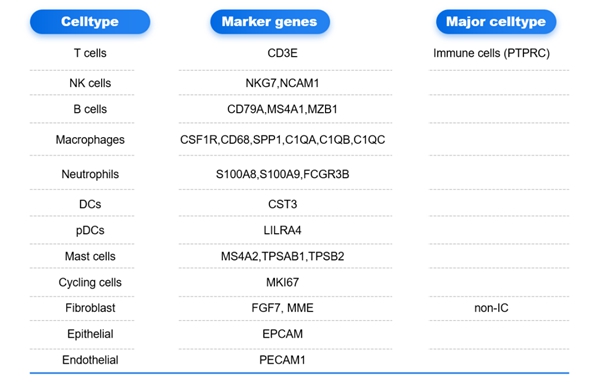Click the Immune cells (PTPRC) label
The image size is (600, 382).
pyautogui.click(x=491, y=53)
